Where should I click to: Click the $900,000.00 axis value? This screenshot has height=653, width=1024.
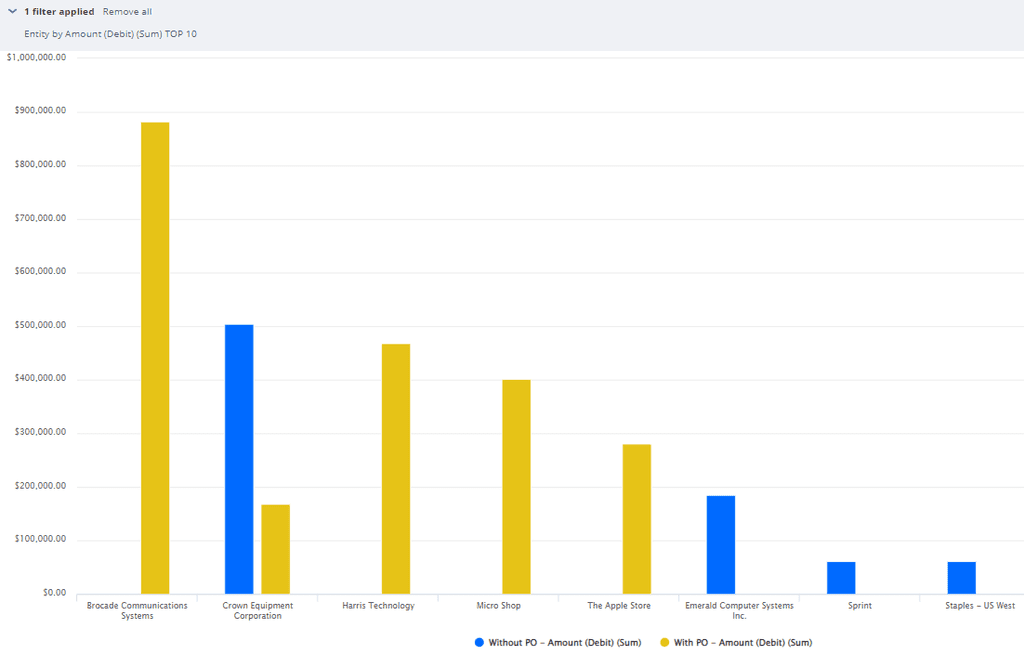40,110
